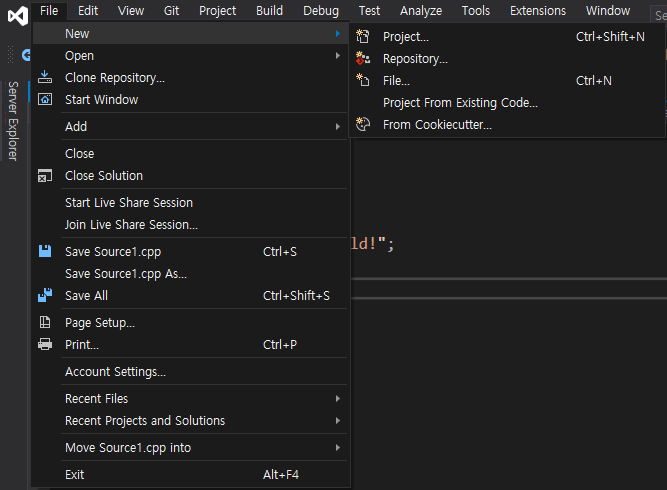Expand the New submenu arrow
The width and height of the screenshot is (667, 490).
(338, 33)
